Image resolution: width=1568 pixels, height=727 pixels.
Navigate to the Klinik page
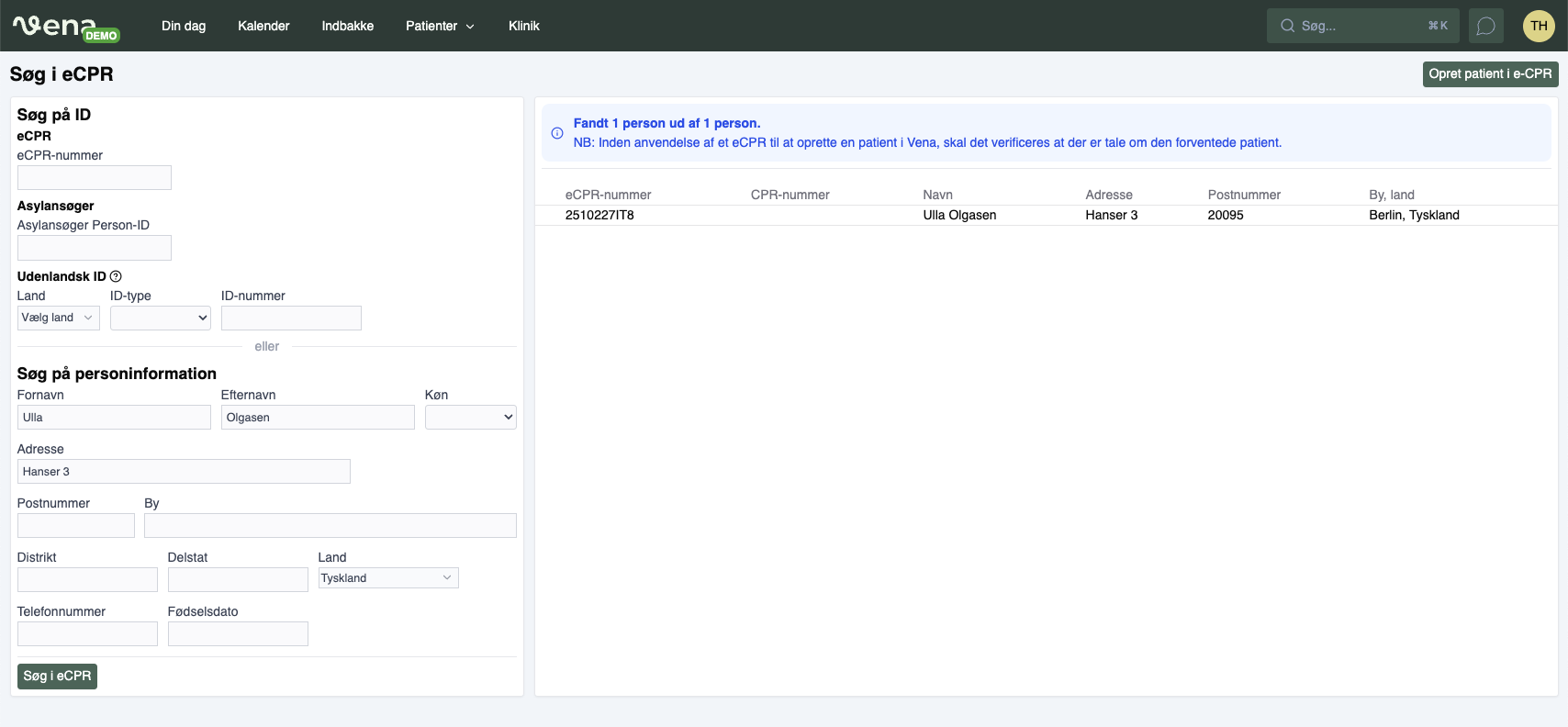click(523, 26)
